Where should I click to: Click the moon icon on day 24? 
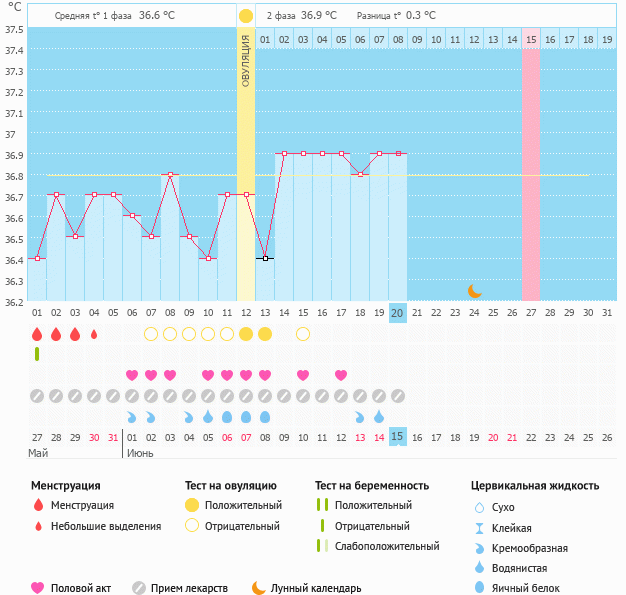(475, 291)
